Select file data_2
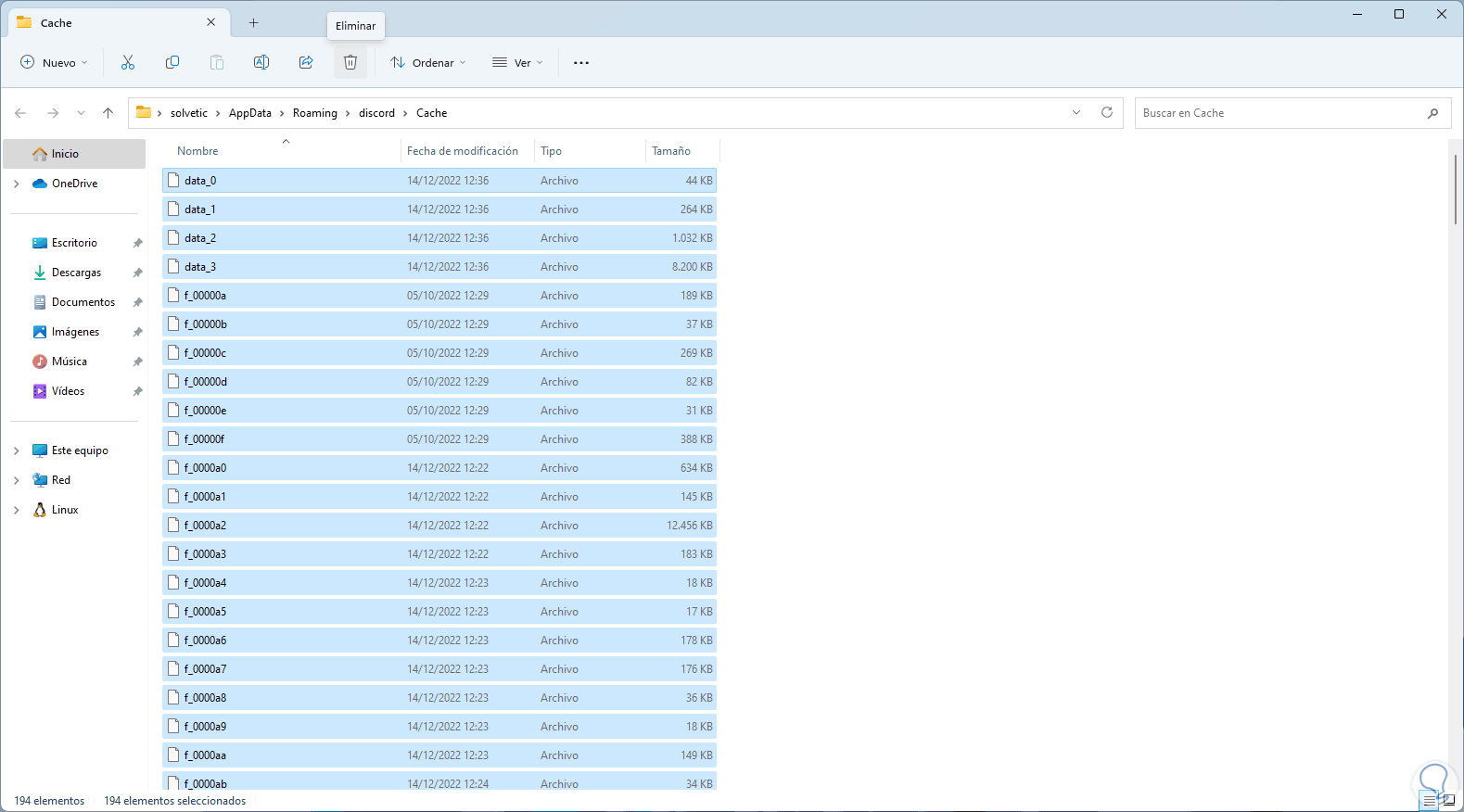 click(x=439, y=238)
